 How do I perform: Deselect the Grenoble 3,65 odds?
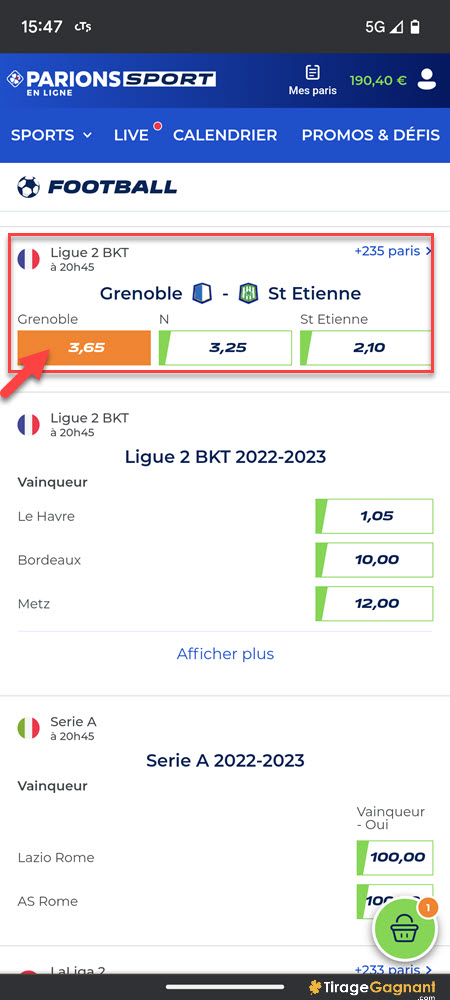click(84, 348)
